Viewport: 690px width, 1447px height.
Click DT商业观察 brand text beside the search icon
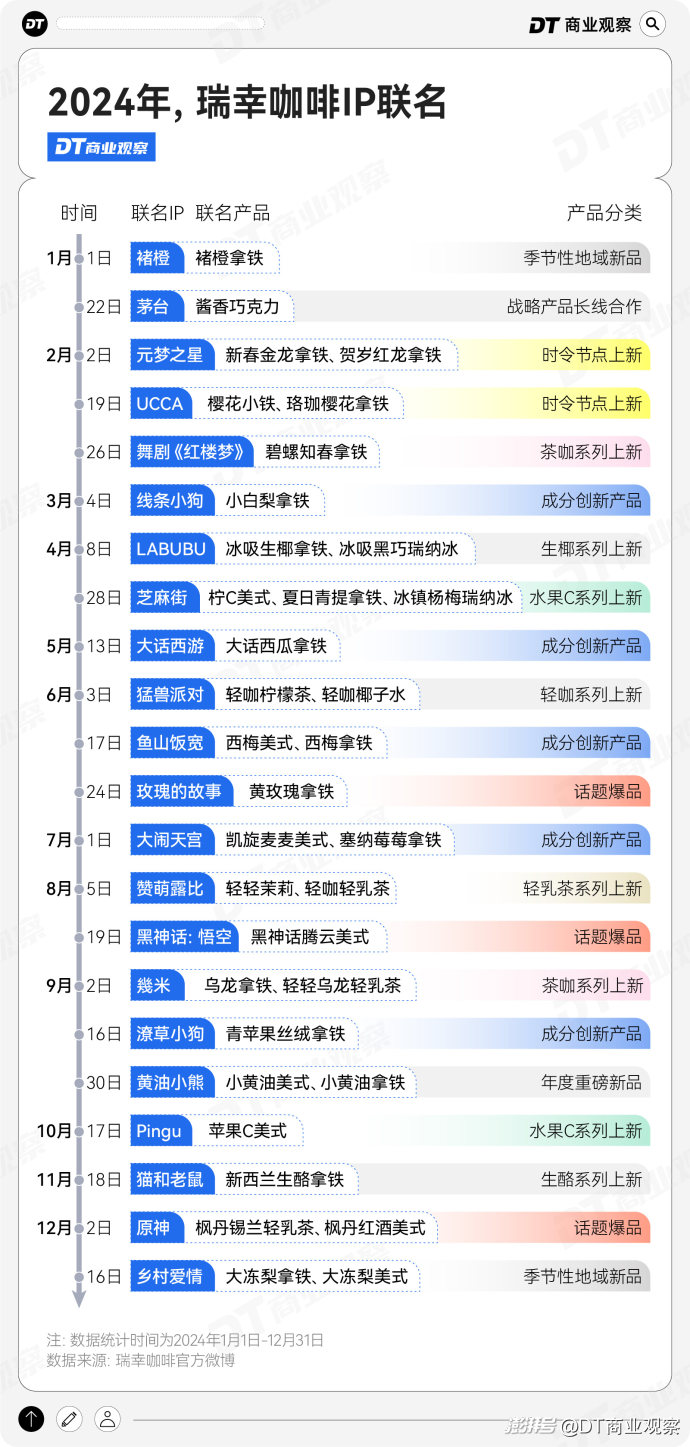(580, 25)
